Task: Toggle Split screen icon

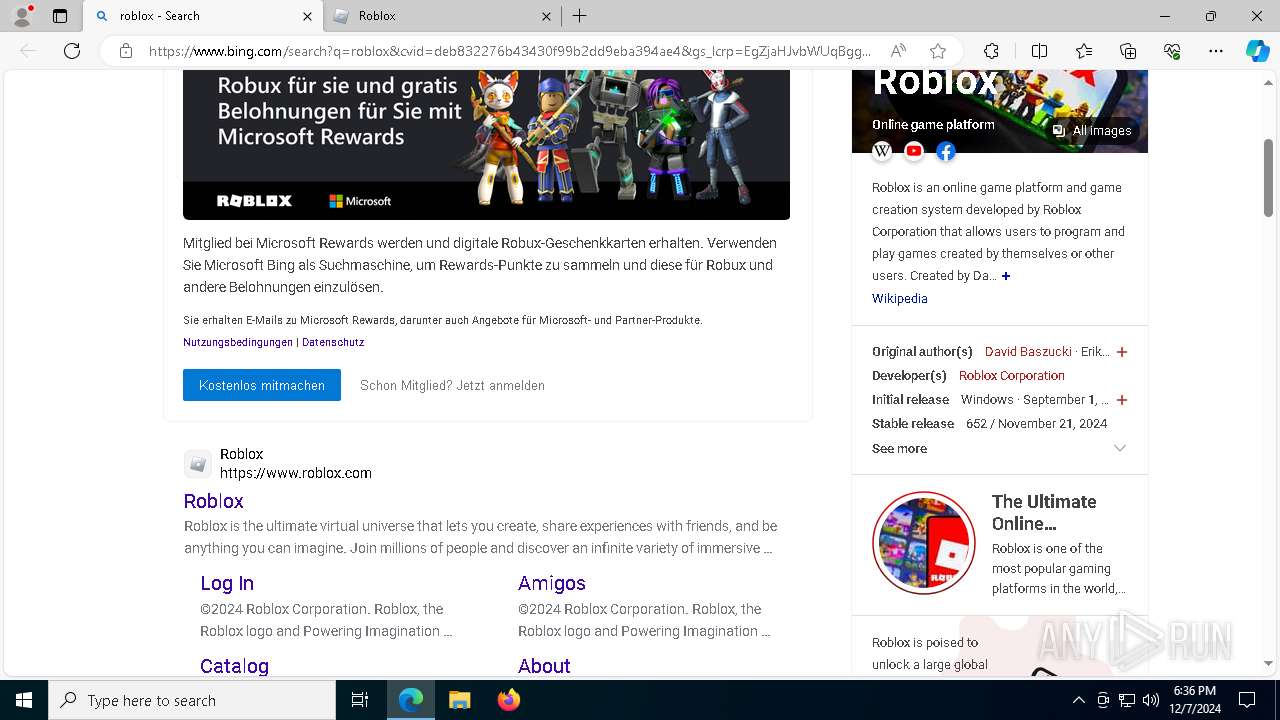Action: point(1039,51)
